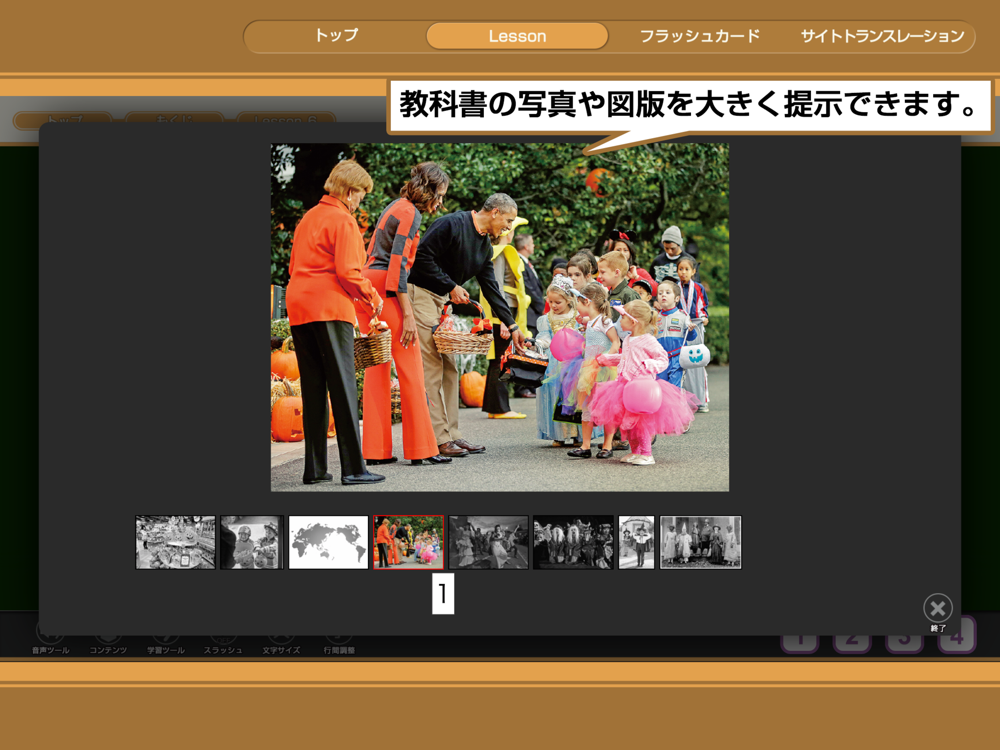Open the 行間調整 line spacing control
Image resolution: width=1000 pixels, height=750 pixels.
[339, 639]
